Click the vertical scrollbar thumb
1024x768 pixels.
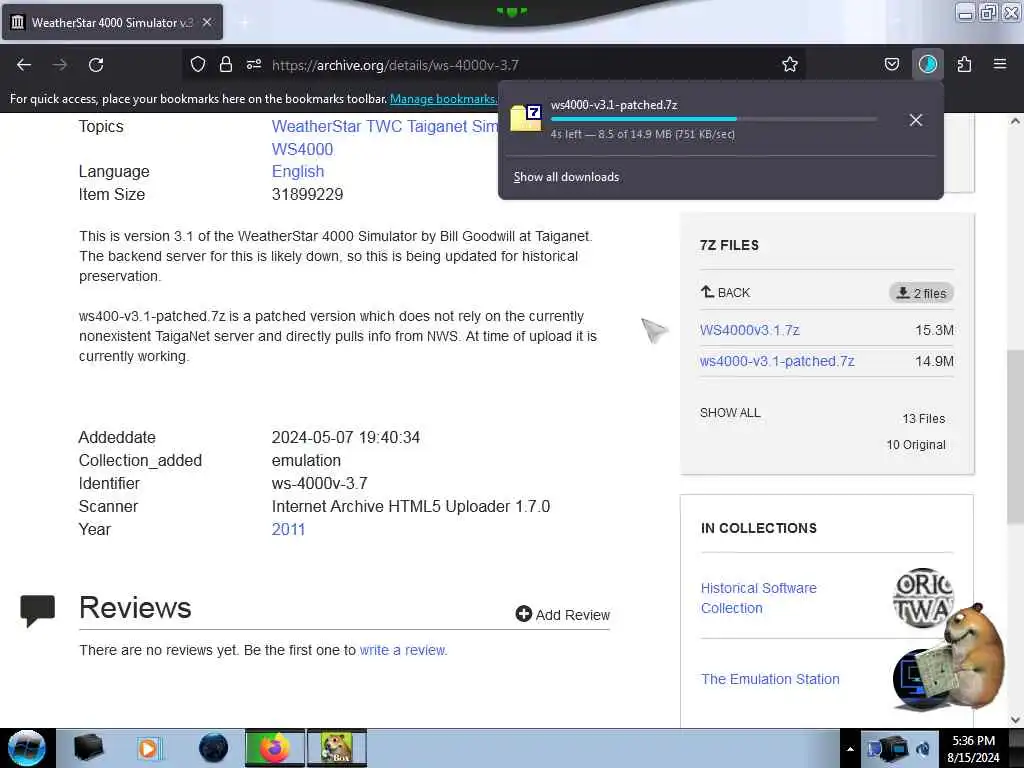click(x=1015, y=436)
